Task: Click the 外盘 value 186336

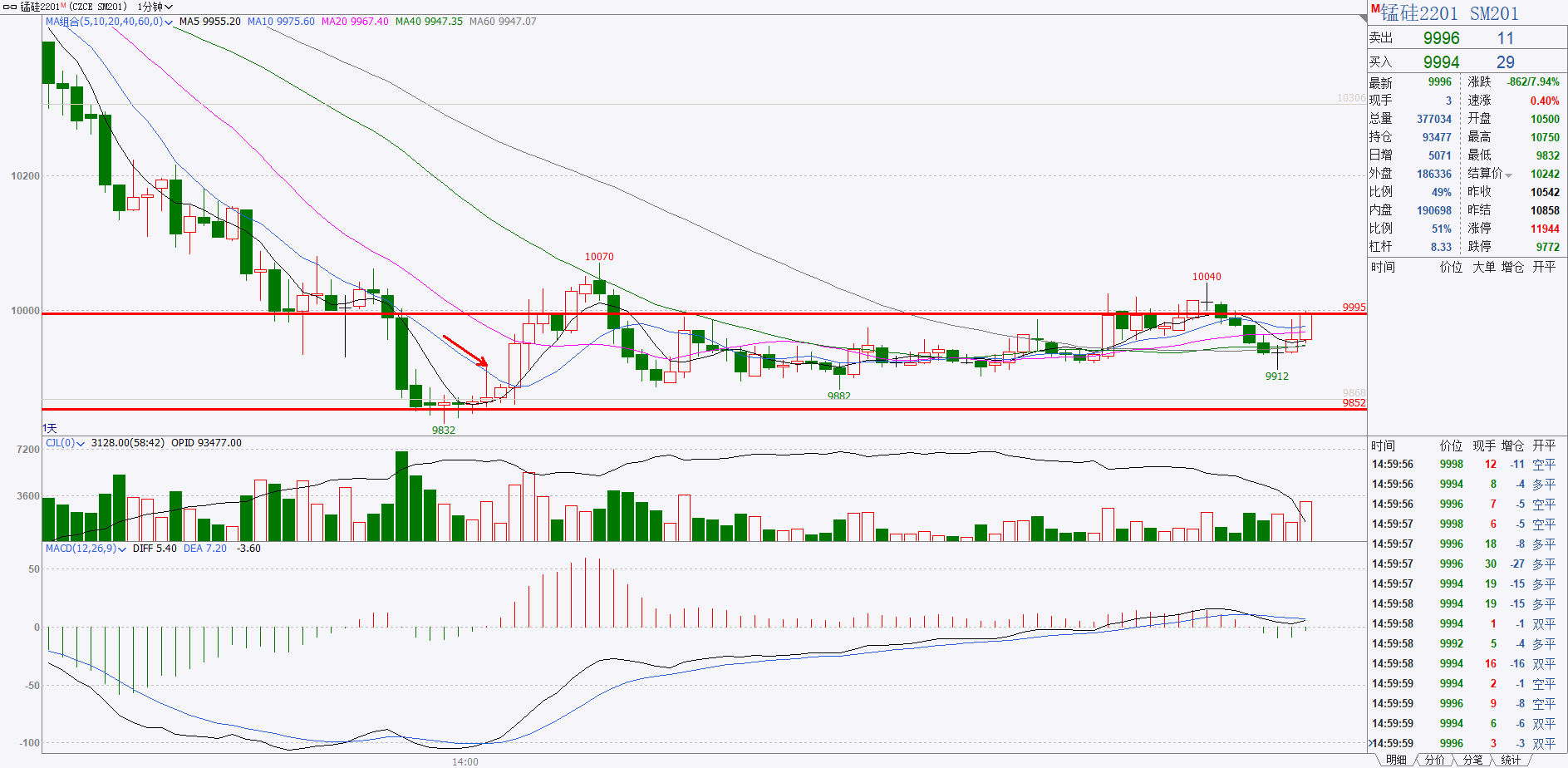Action: tap(1434, 175)
